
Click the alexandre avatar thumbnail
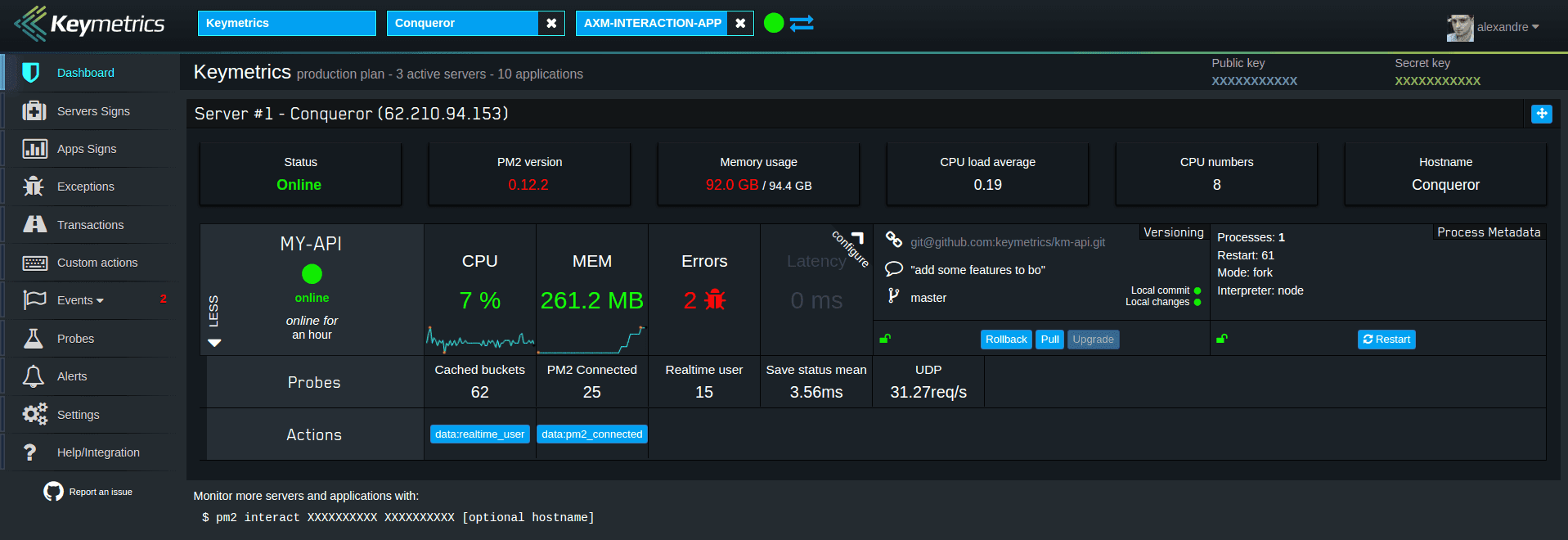tap(1460, 27)
